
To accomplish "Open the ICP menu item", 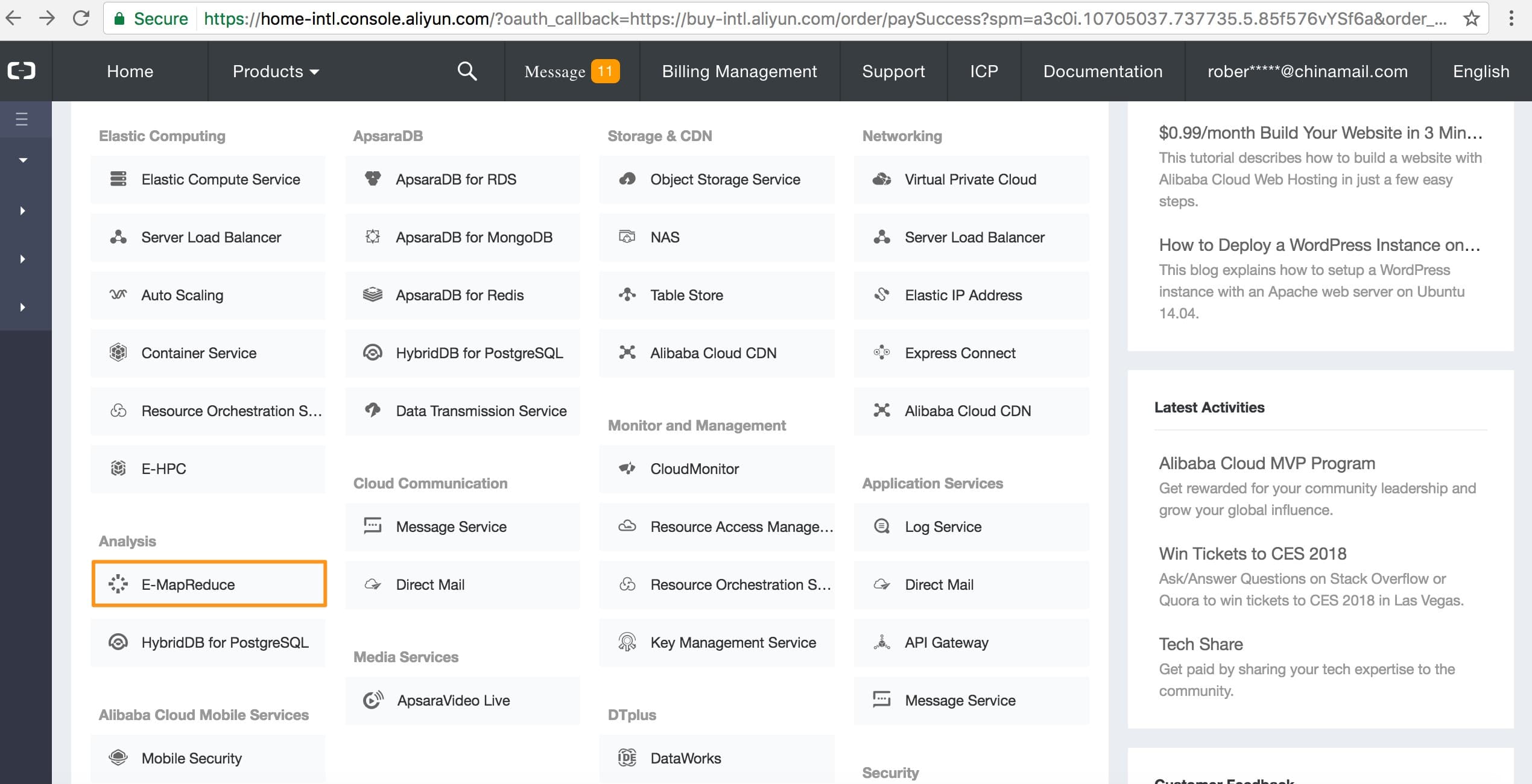I will tap(984, 71).
